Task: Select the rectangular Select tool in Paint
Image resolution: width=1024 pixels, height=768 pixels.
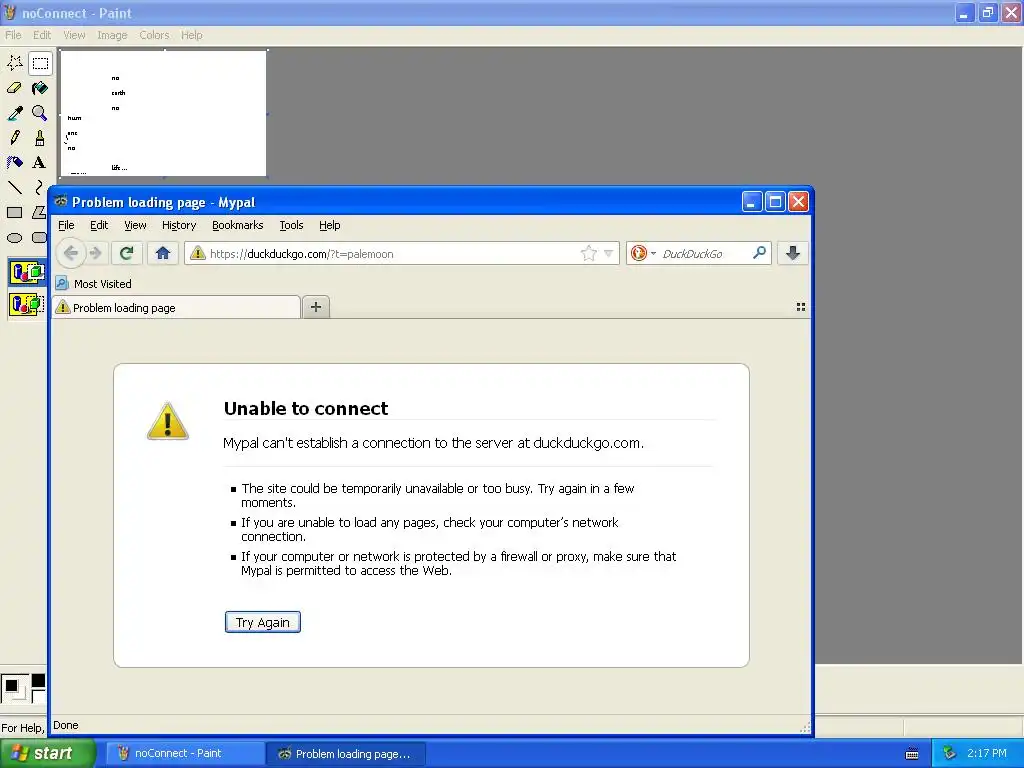Action: click(40, 63)
